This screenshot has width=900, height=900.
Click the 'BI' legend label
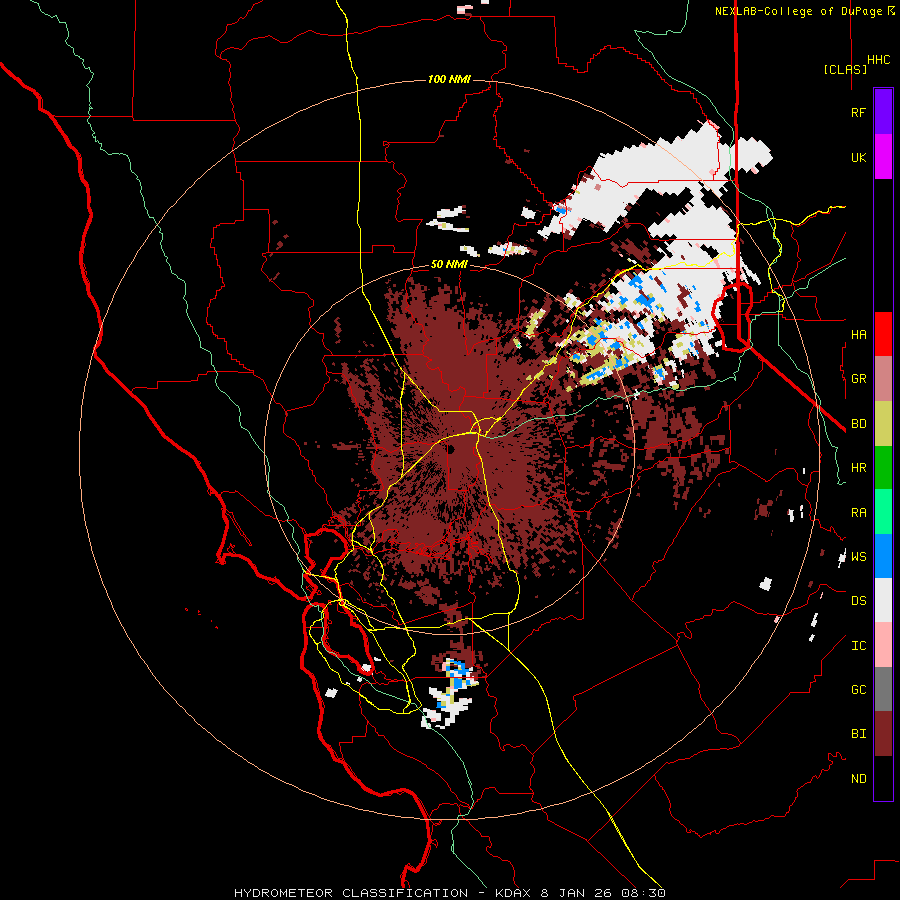click(858, 734)
